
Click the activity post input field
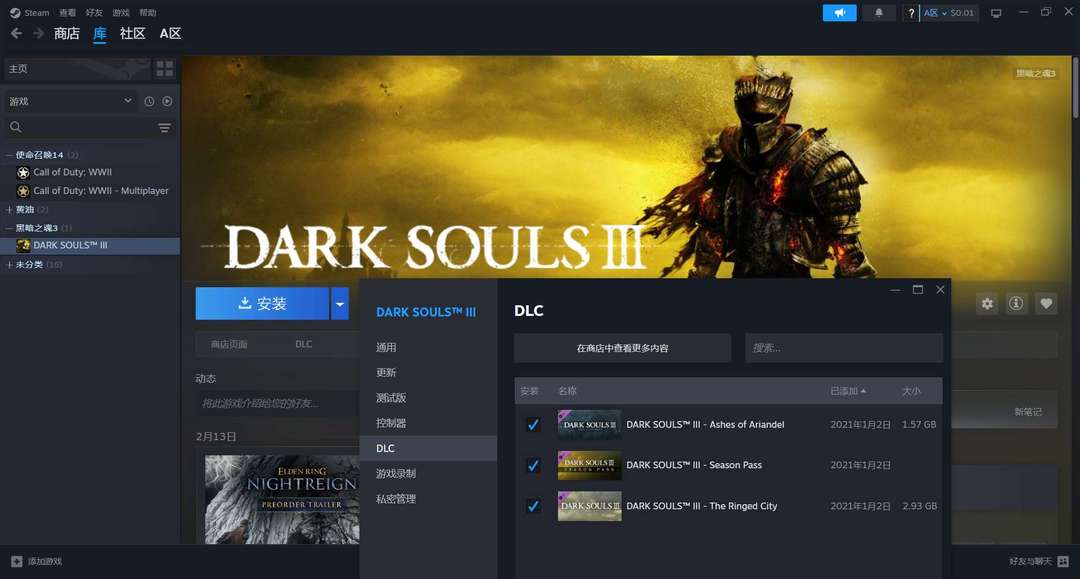click(277, 403)
